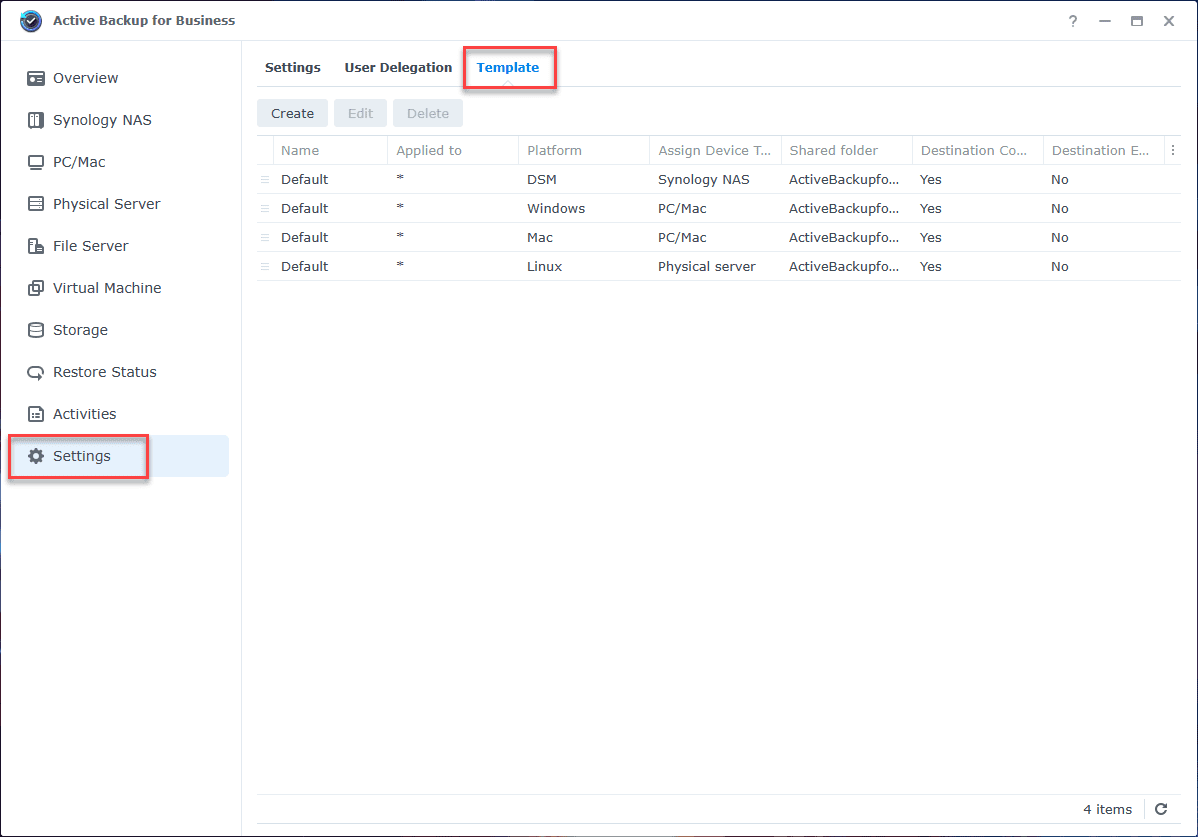Screen dimensions: 1198x837
Task: Click Default name in the Linux row
Action: (305, 267)
